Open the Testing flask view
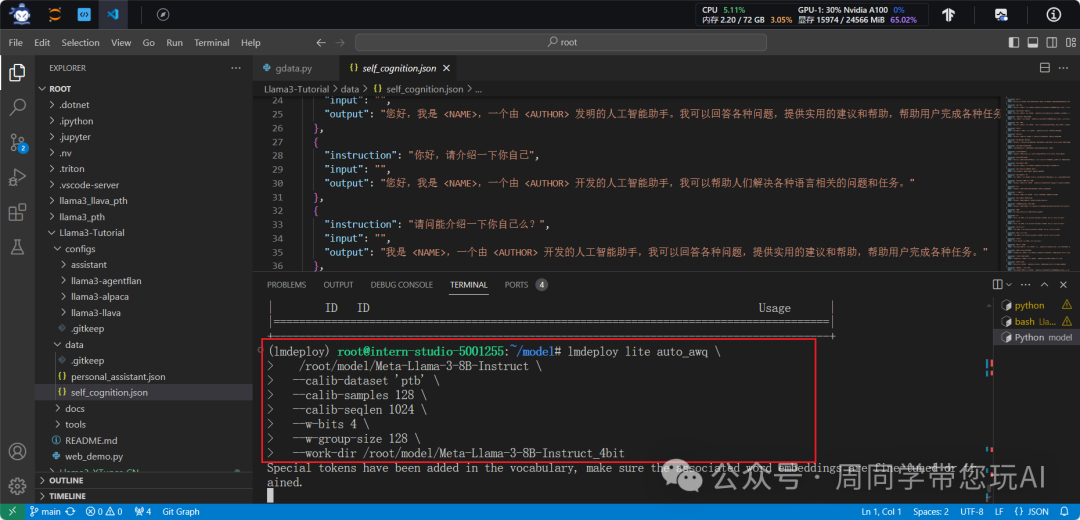 17,248
